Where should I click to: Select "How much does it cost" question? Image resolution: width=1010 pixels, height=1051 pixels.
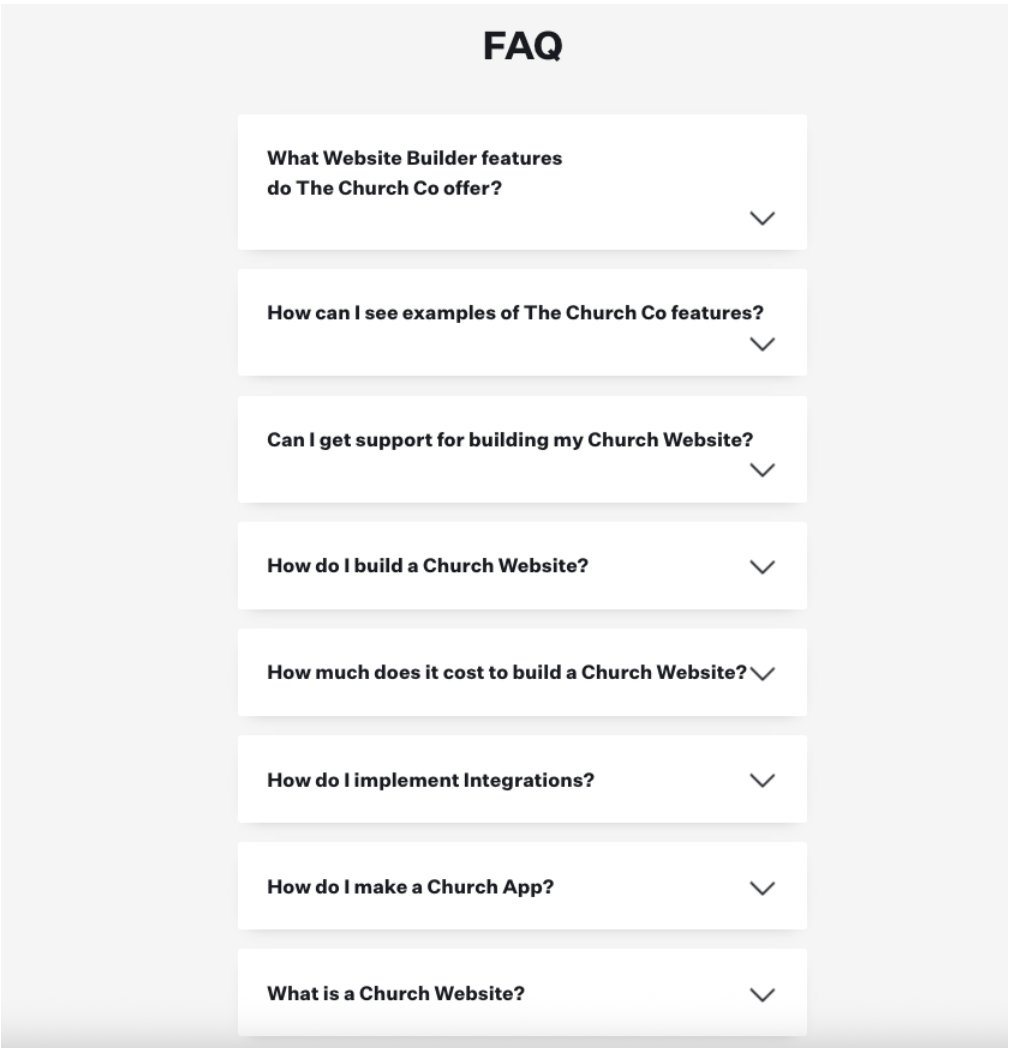click(506, 673)
